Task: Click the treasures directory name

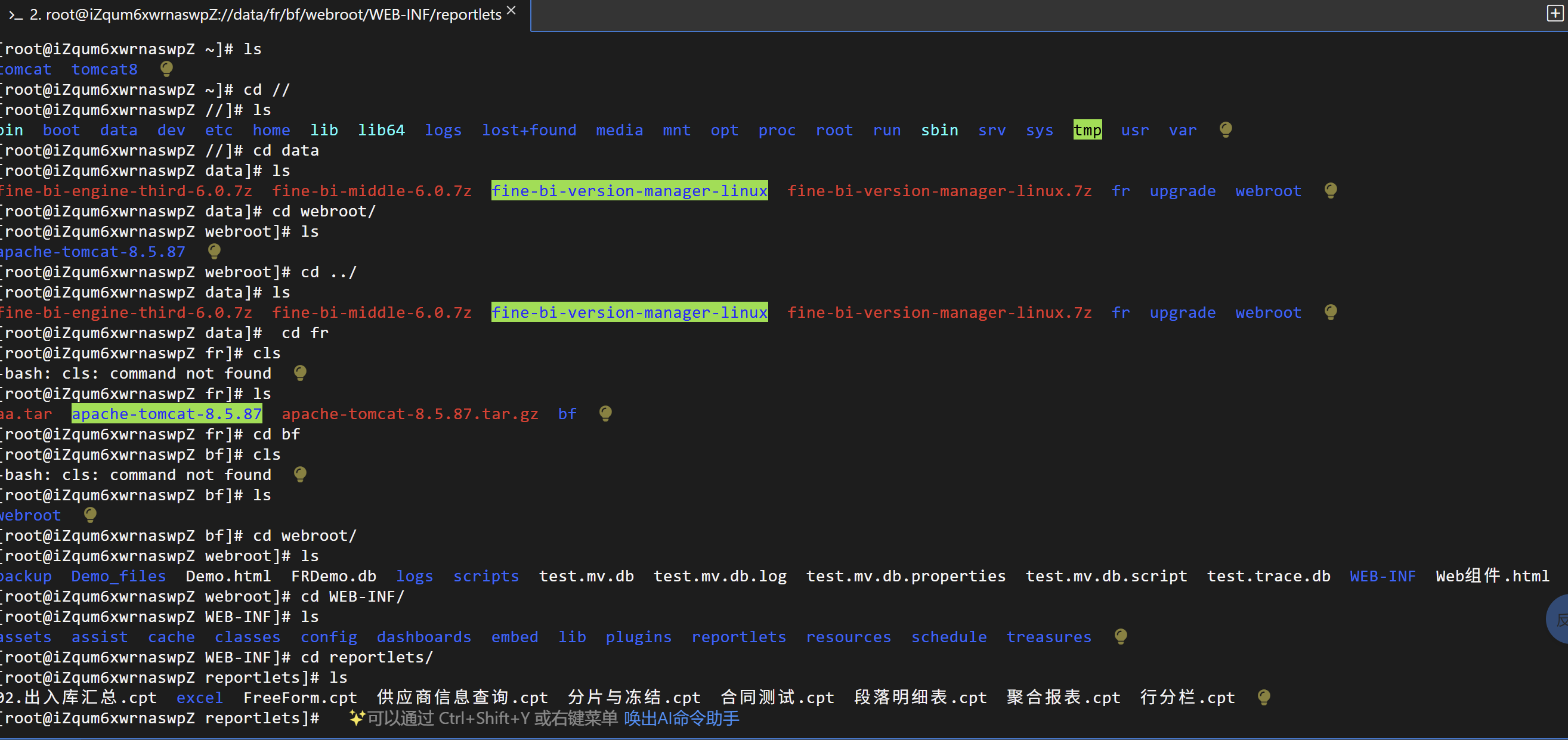Action: 1049,637
